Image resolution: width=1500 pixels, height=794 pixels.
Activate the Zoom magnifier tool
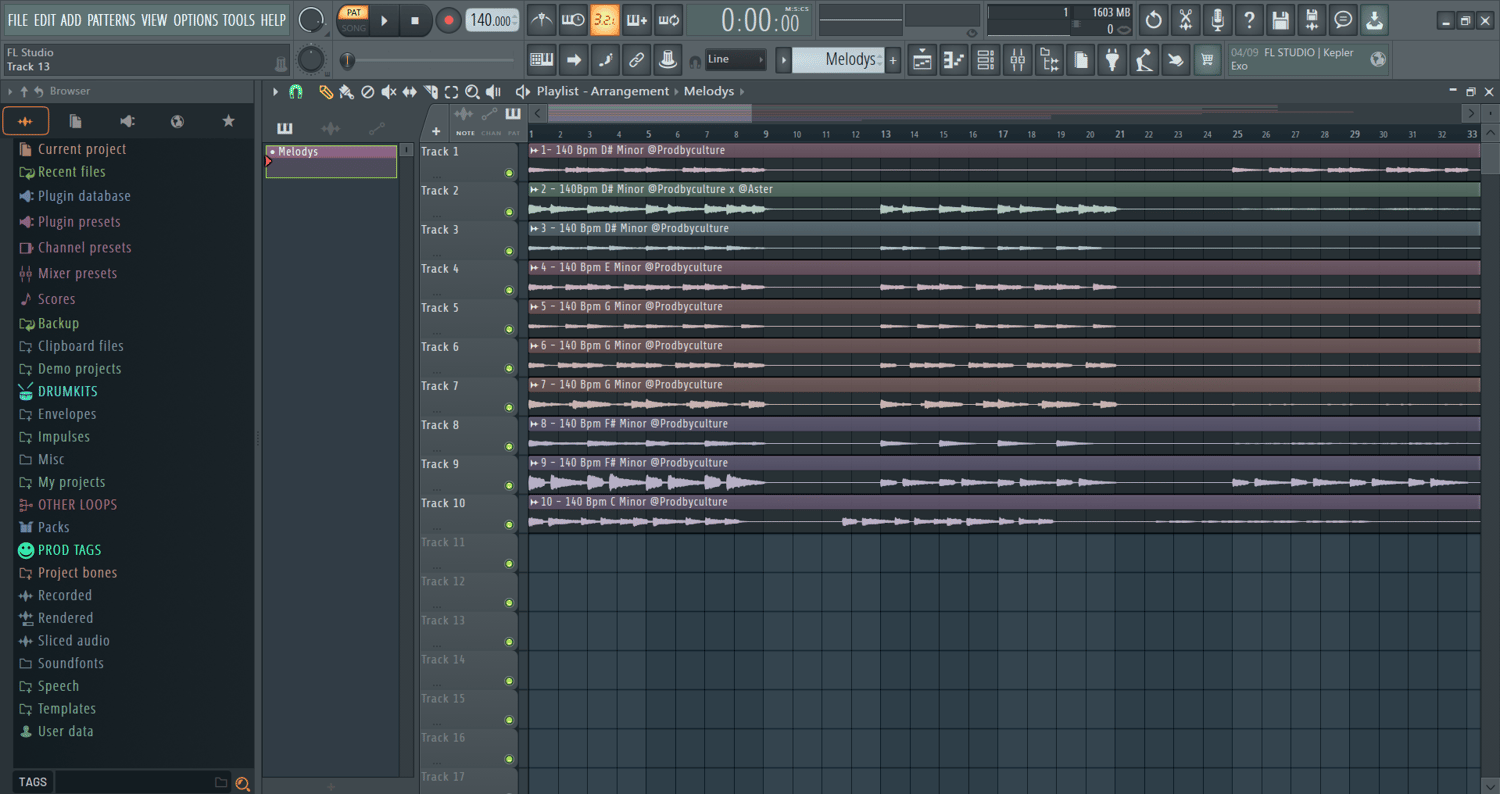[x=472, y=91]
